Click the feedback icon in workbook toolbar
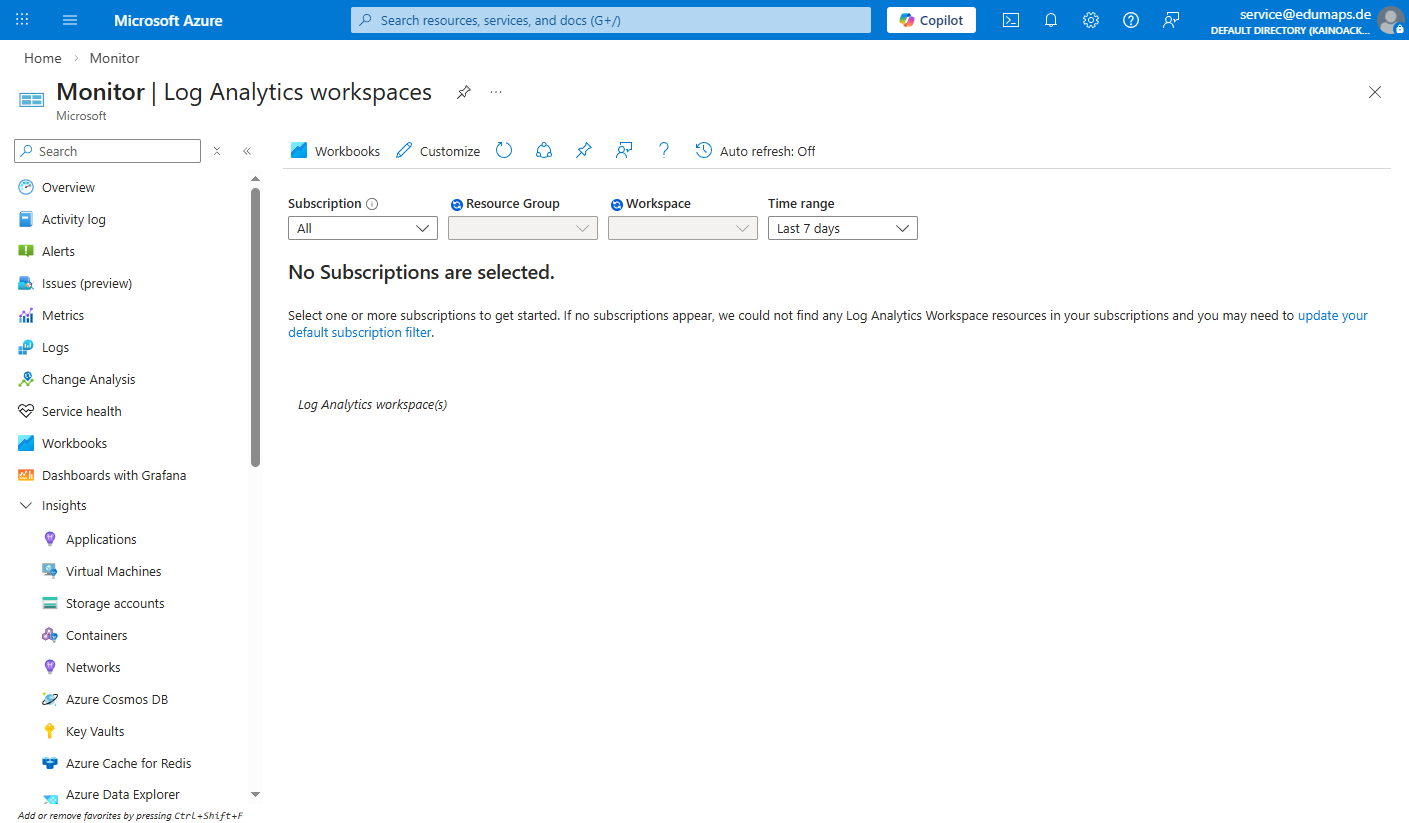Viewport: 1409px width, 823px height. pos(624,151)
